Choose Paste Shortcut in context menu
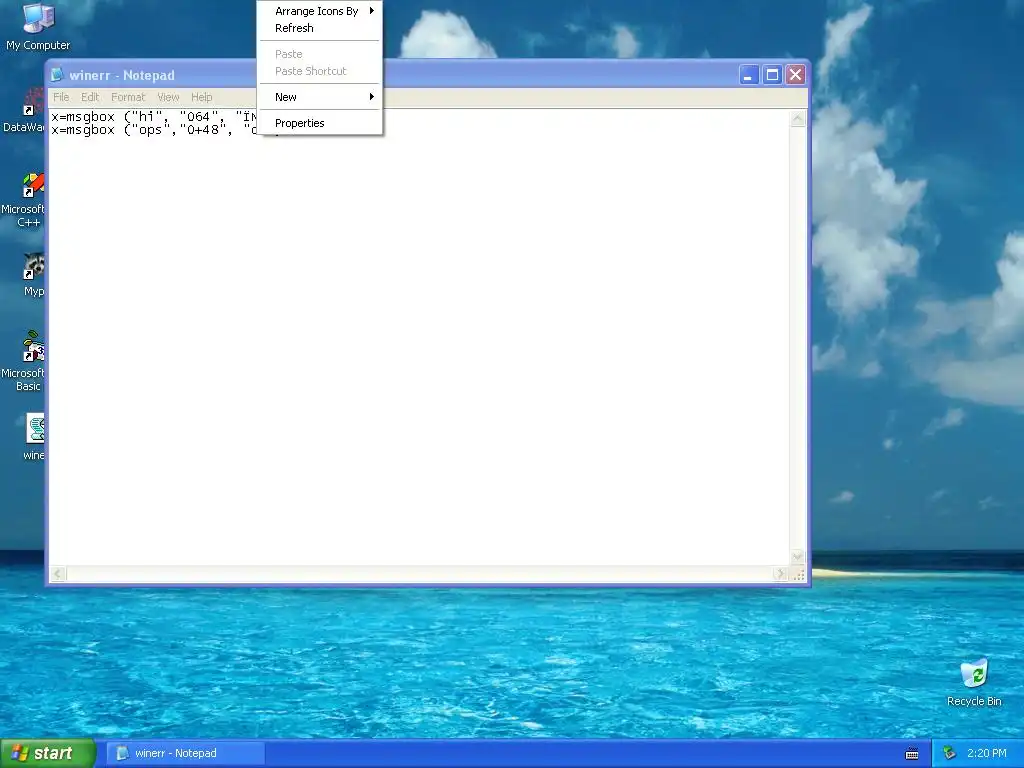 320,71
